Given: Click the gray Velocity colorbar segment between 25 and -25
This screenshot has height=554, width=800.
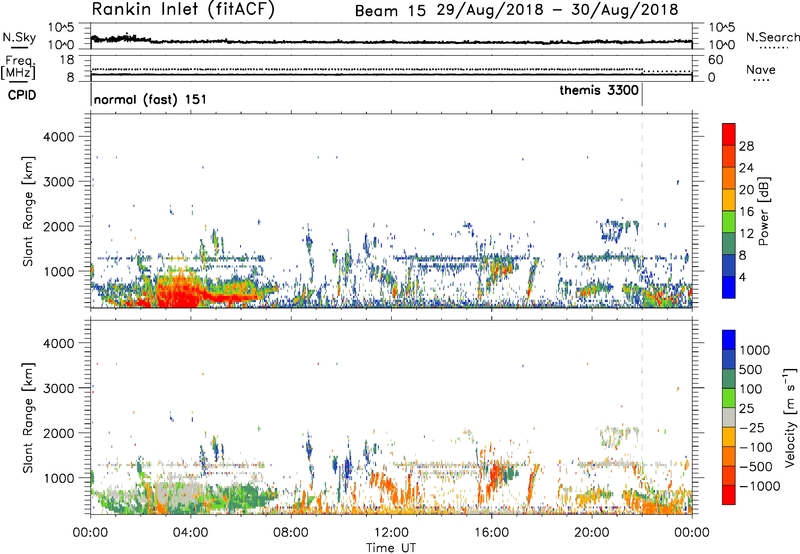Looking at the screenshot, I should tap(729, 417).
